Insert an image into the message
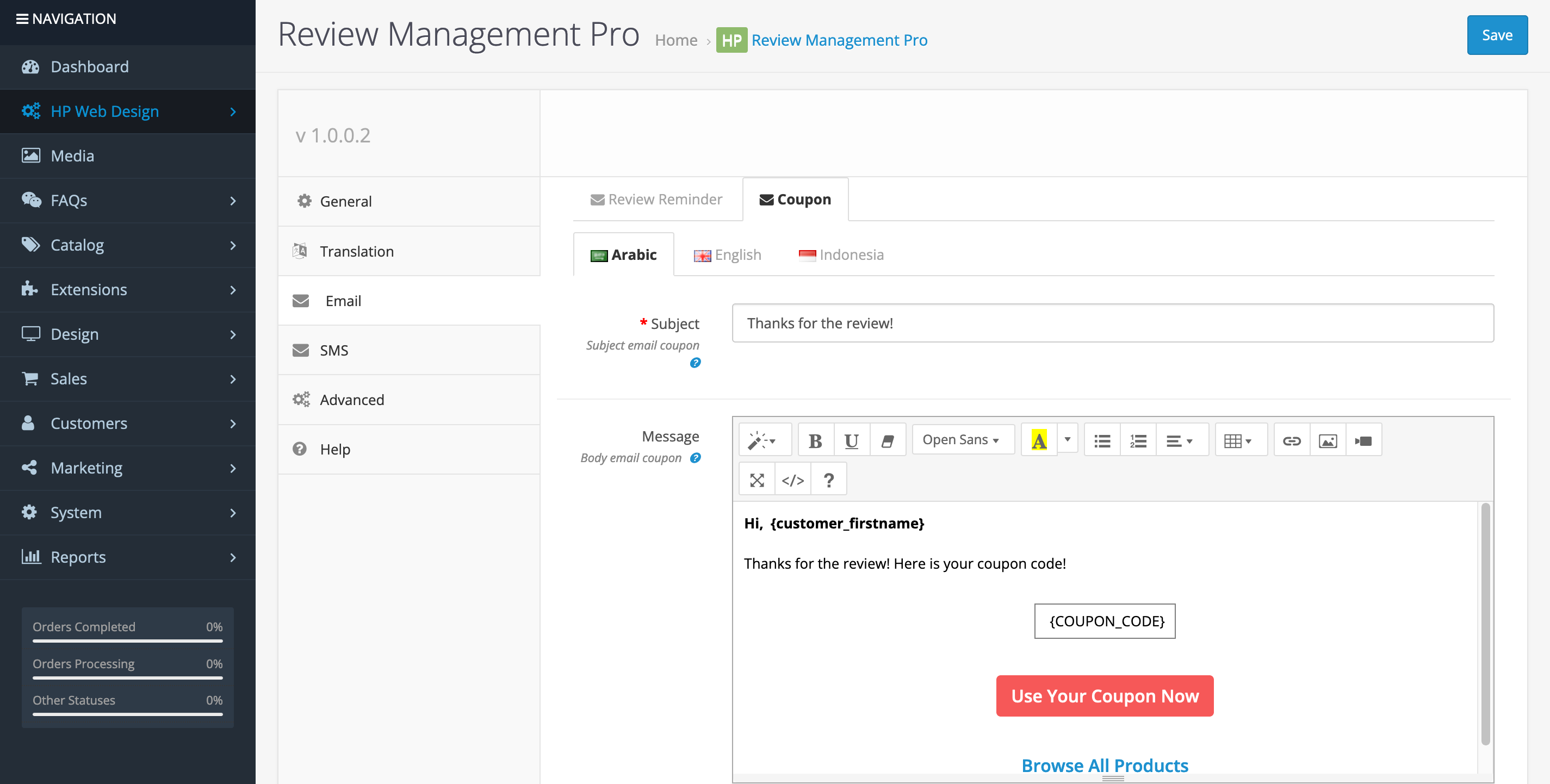 pyautogui.click(x=1328, y=440)
